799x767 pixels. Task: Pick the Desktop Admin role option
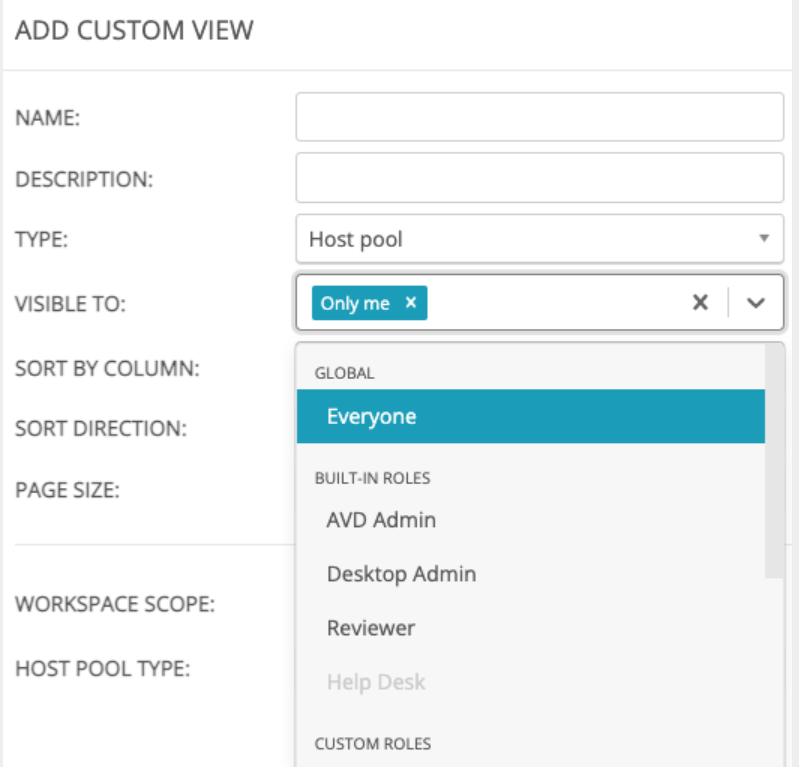point(401,574)
